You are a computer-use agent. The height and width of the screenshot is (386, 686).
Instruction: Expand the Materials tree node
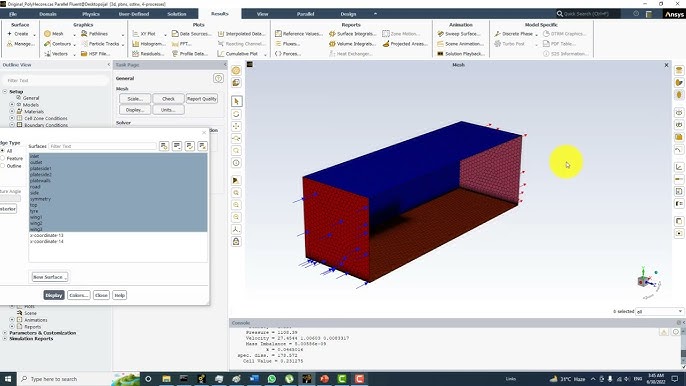(x=12, y=111)
